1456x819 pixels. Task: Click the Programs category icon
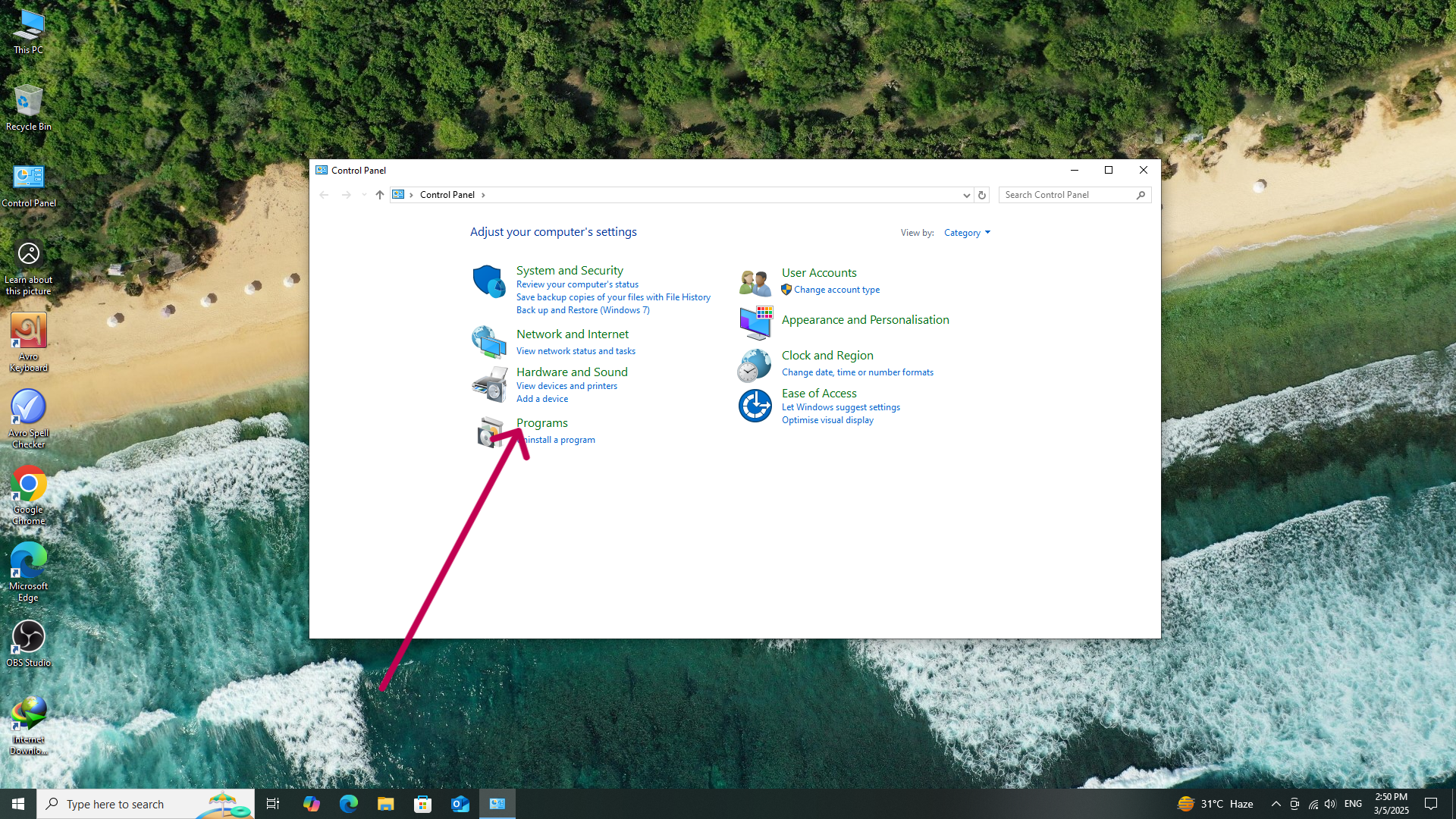(486, 432)
